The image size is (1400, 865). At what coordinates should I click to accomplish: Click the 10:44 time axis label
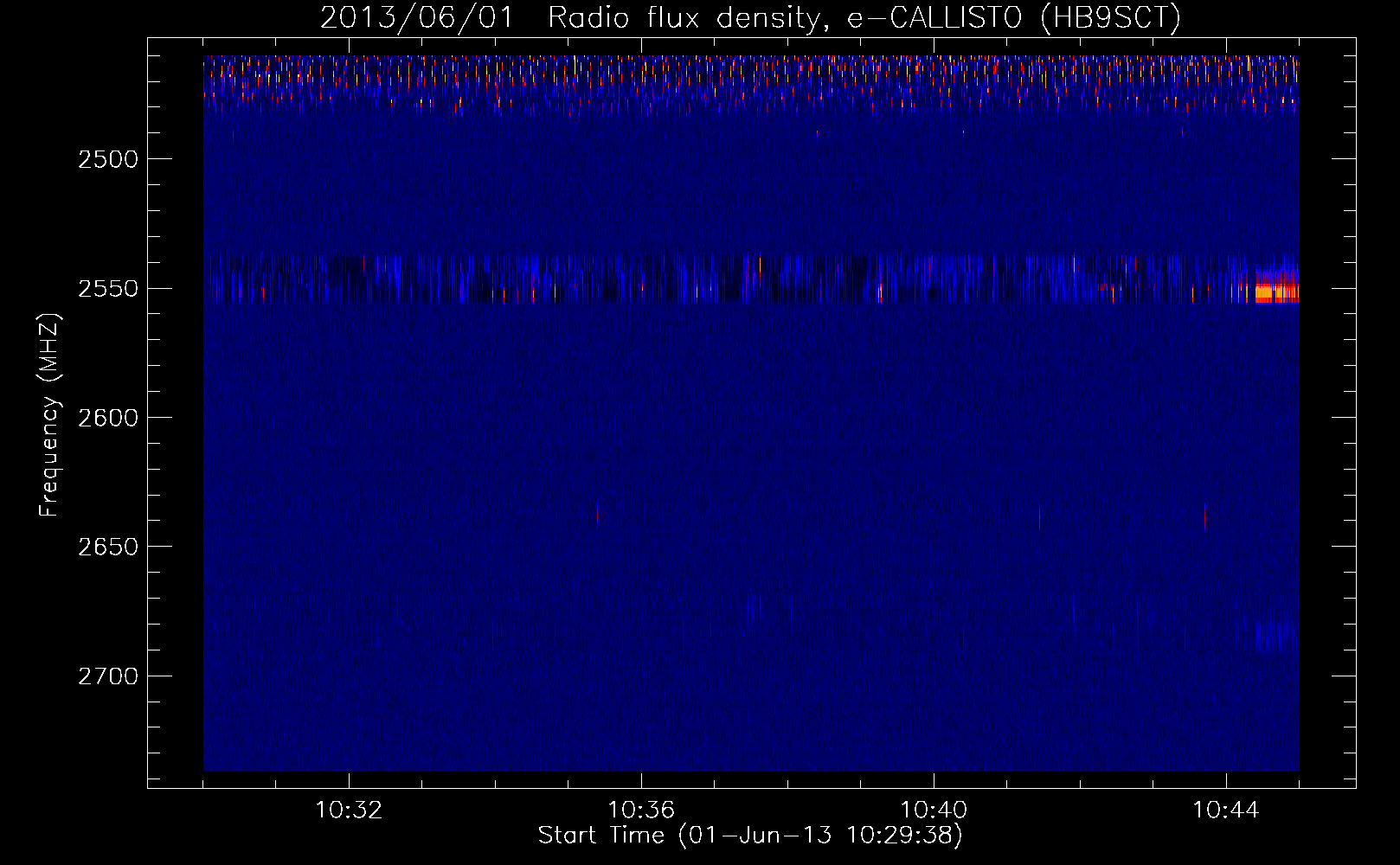point(1226,811)
